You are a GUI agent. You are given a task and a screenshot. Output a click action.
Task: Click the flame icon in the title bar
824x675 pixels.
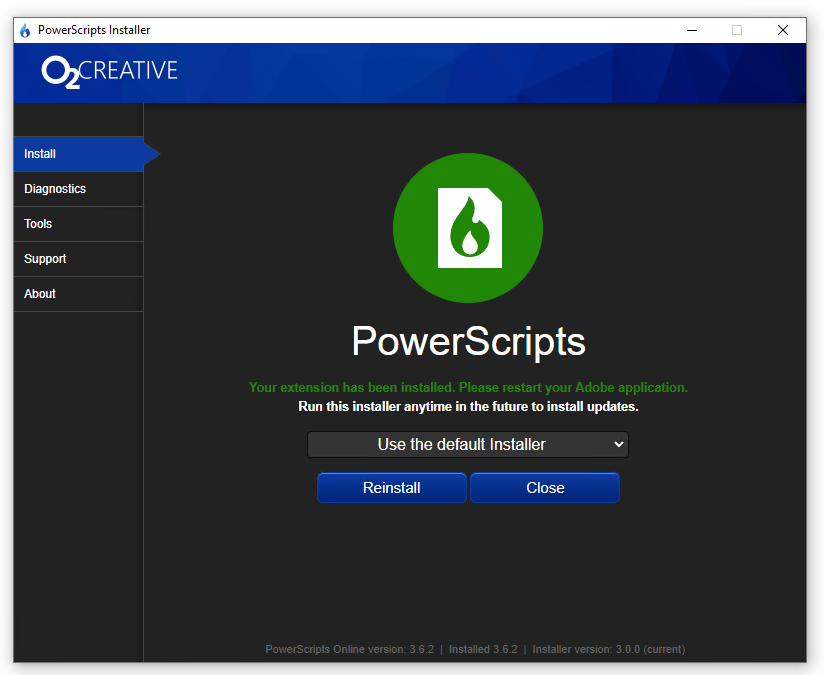pos(25,30)
